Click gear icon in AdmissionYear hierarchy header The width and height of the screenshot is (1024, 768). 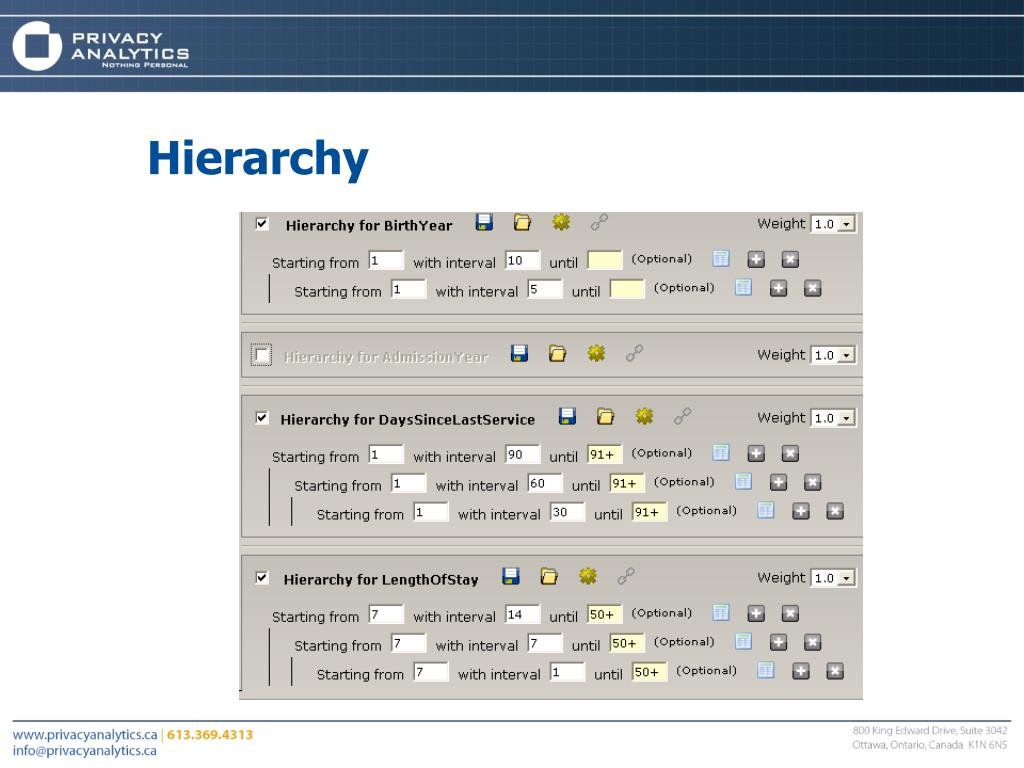596,353
